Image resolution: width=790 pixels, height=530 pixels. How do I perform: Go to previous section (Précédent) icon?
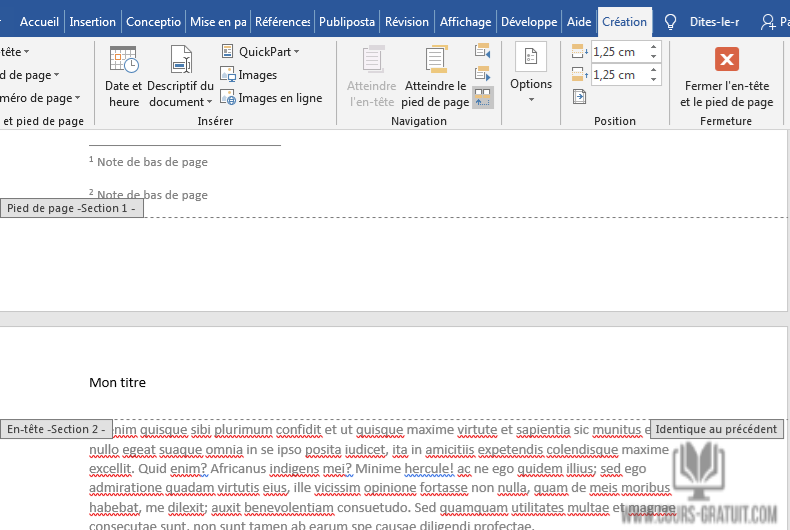(x=483, y=51)
